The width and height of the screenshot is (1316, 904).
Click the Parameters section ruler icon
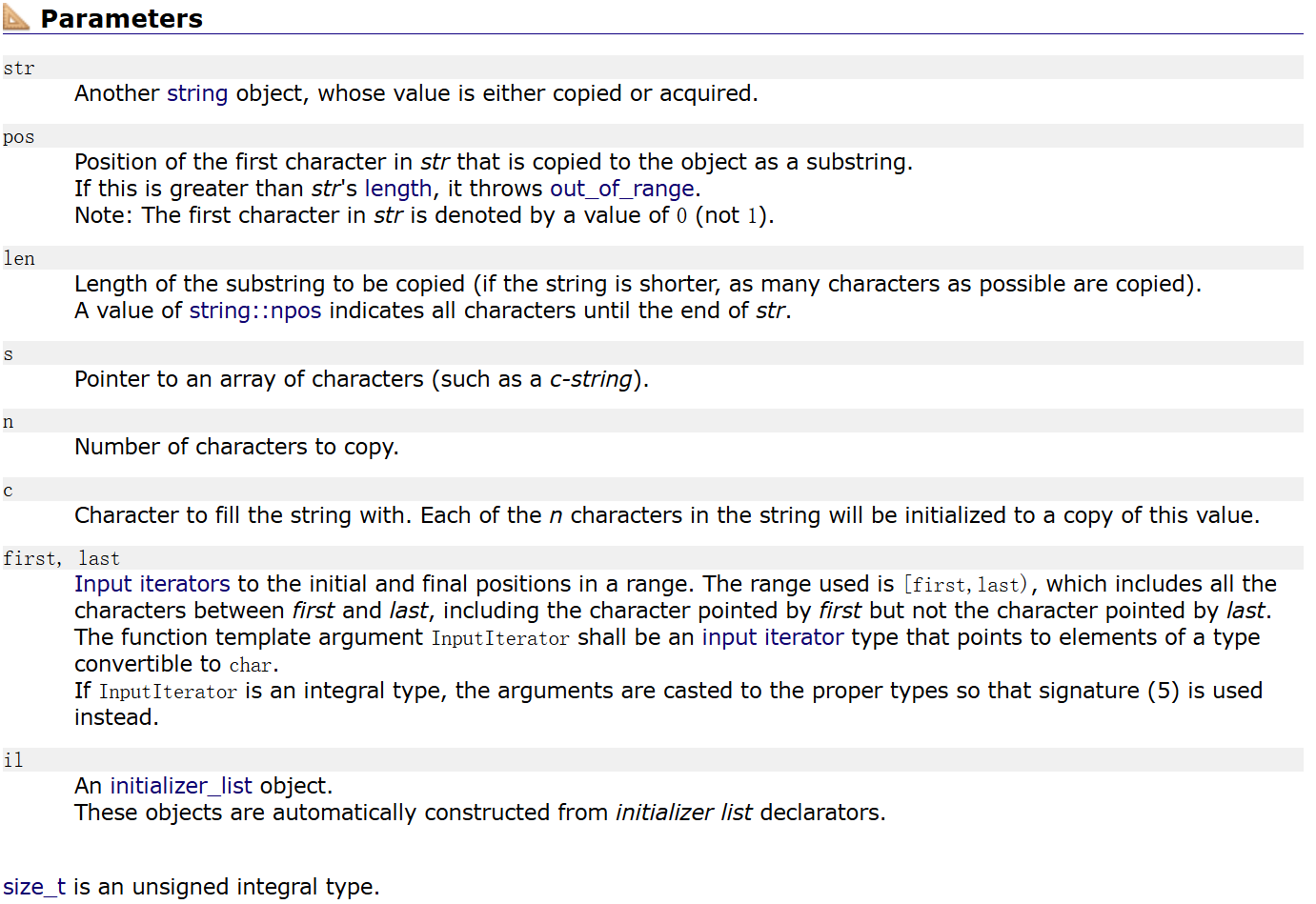16,16
